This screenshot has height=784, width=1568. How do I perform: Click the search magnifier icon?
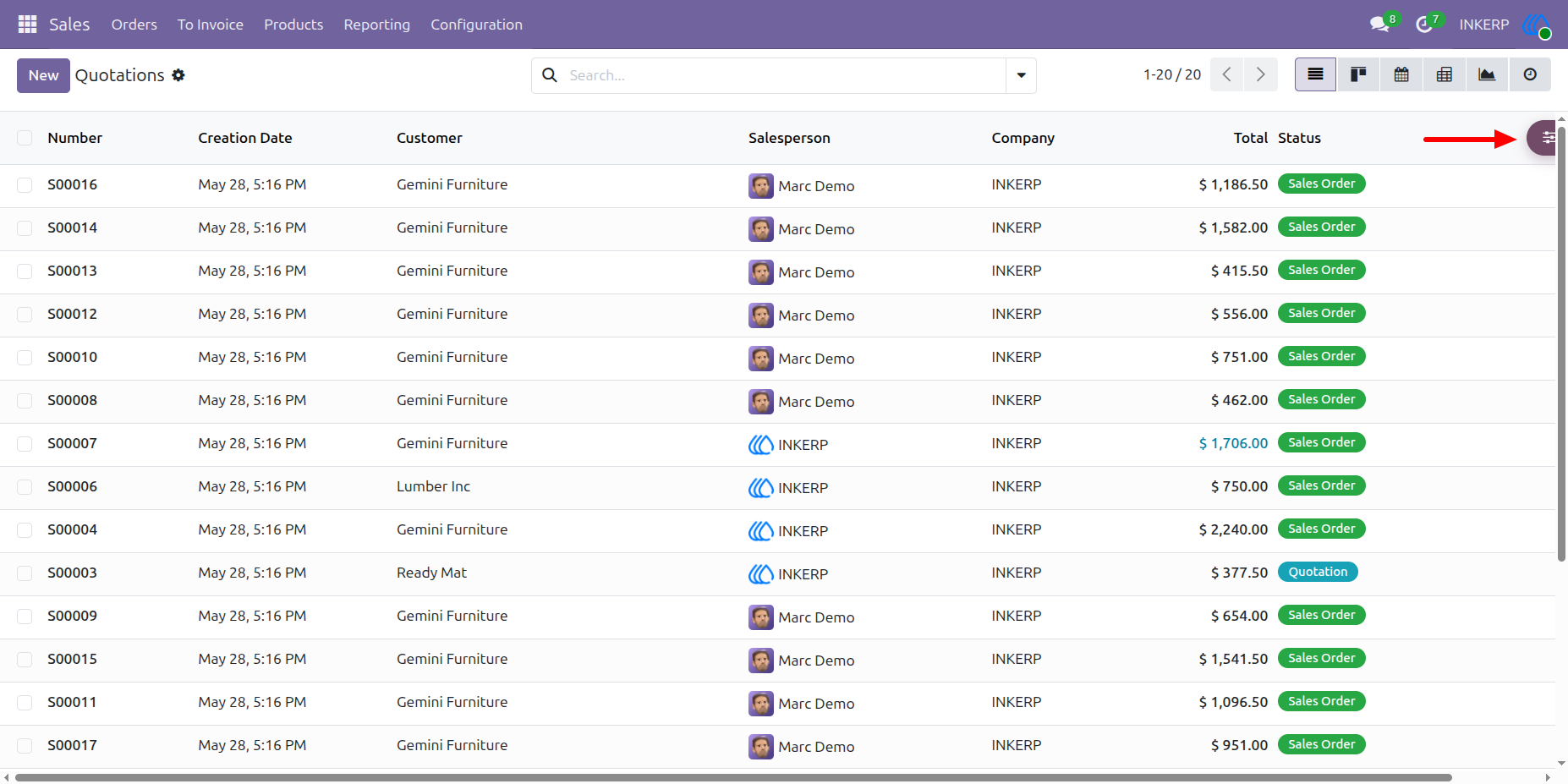(x=550, y=75)
